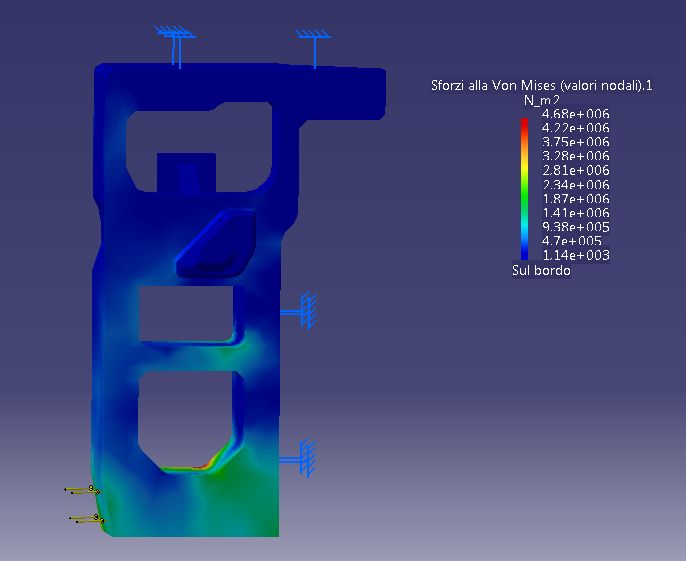Screen dimensions: 686x561
Task: Click the N_m2 unit label
Action: [542, 100]
